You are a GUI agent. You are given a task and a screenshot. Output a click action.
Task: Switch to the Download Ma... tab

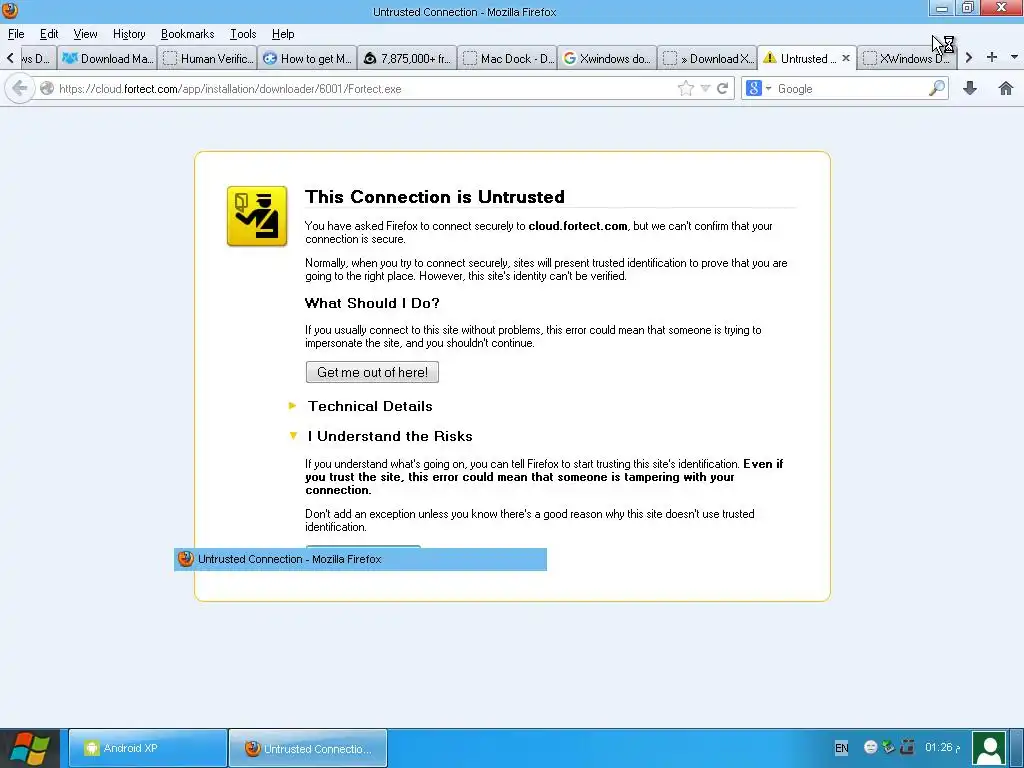(x=108, y=58)
